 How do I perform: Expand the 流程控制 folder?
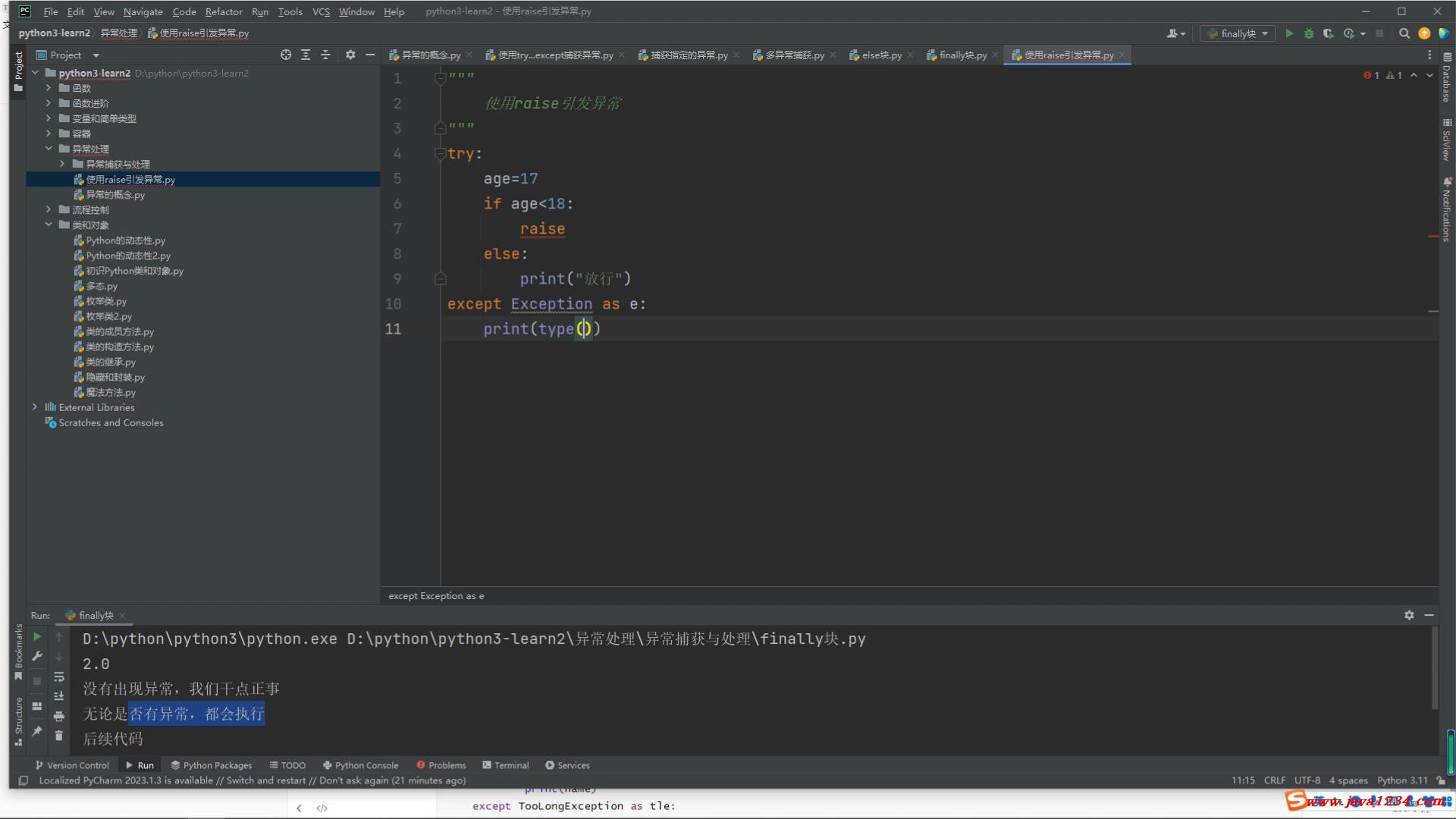click(49, 209)
